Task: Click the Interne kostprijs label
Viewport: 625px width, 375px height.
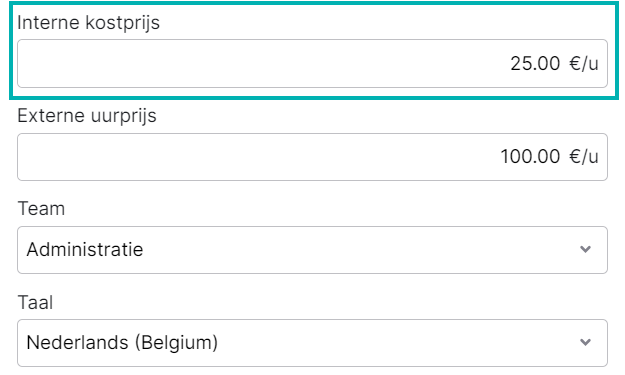Action: 88,22
